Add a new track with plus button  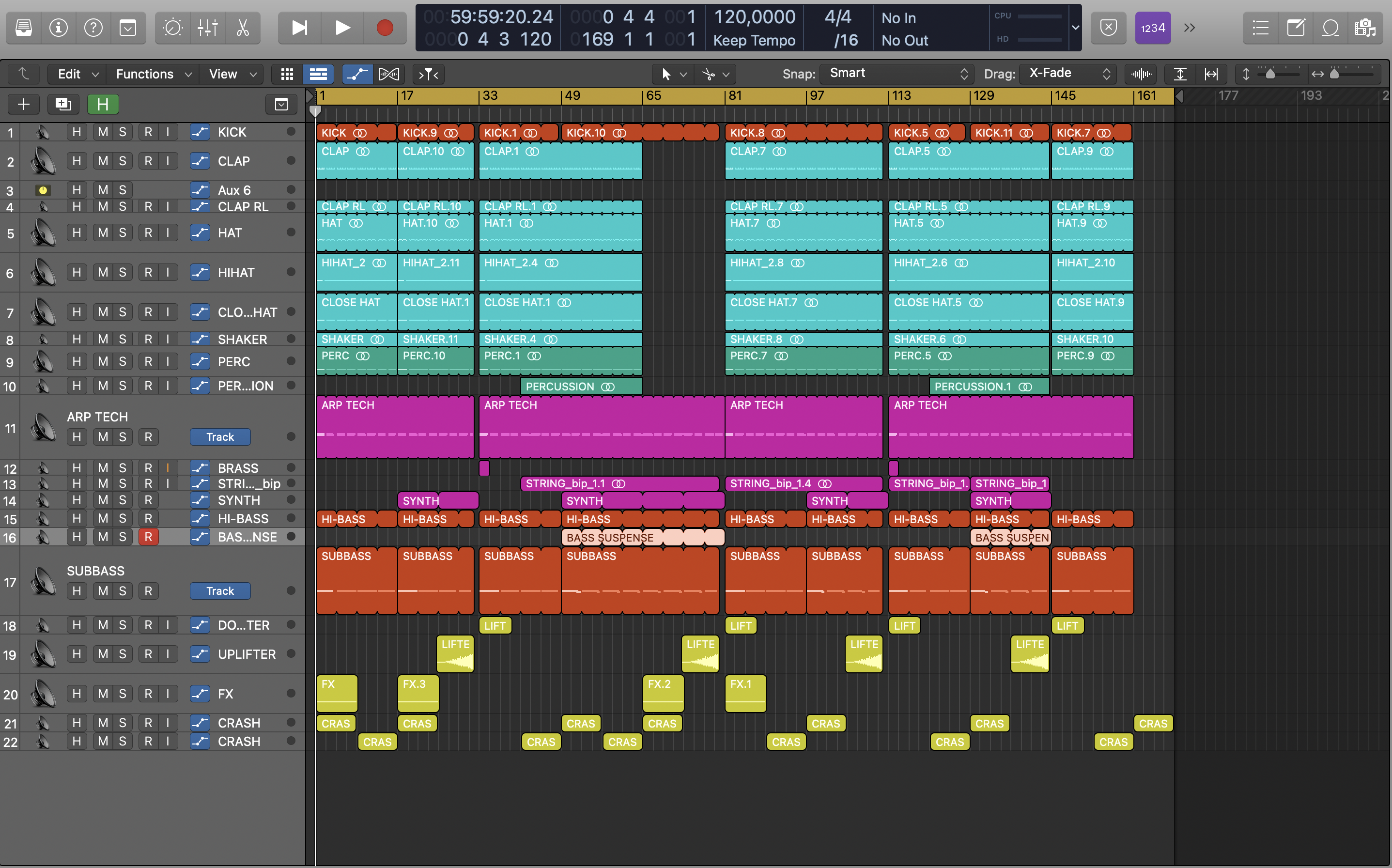24,104
